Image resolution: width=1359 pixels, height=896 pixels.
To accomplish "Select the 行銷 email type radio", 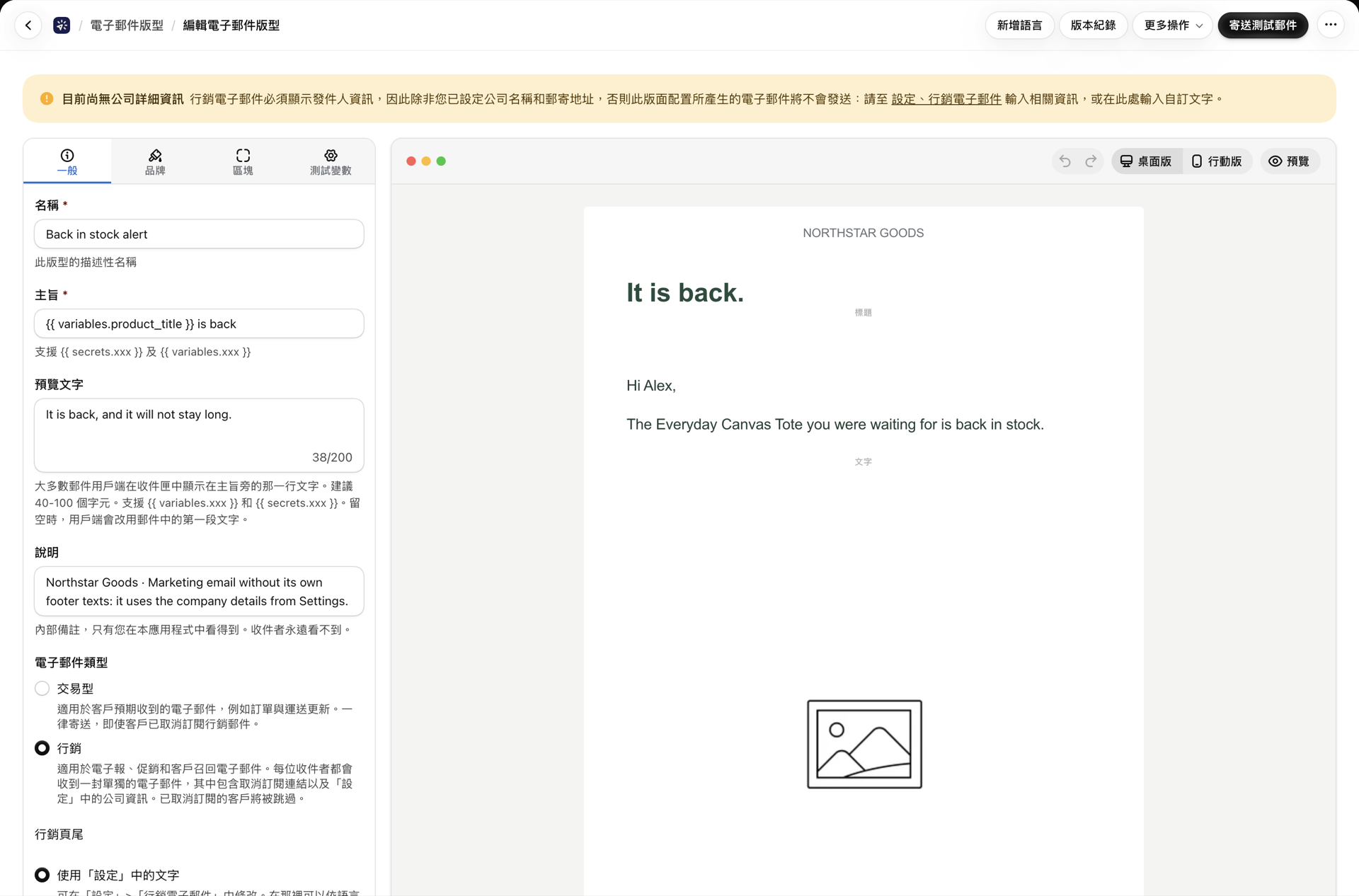I will click(42, 748).
